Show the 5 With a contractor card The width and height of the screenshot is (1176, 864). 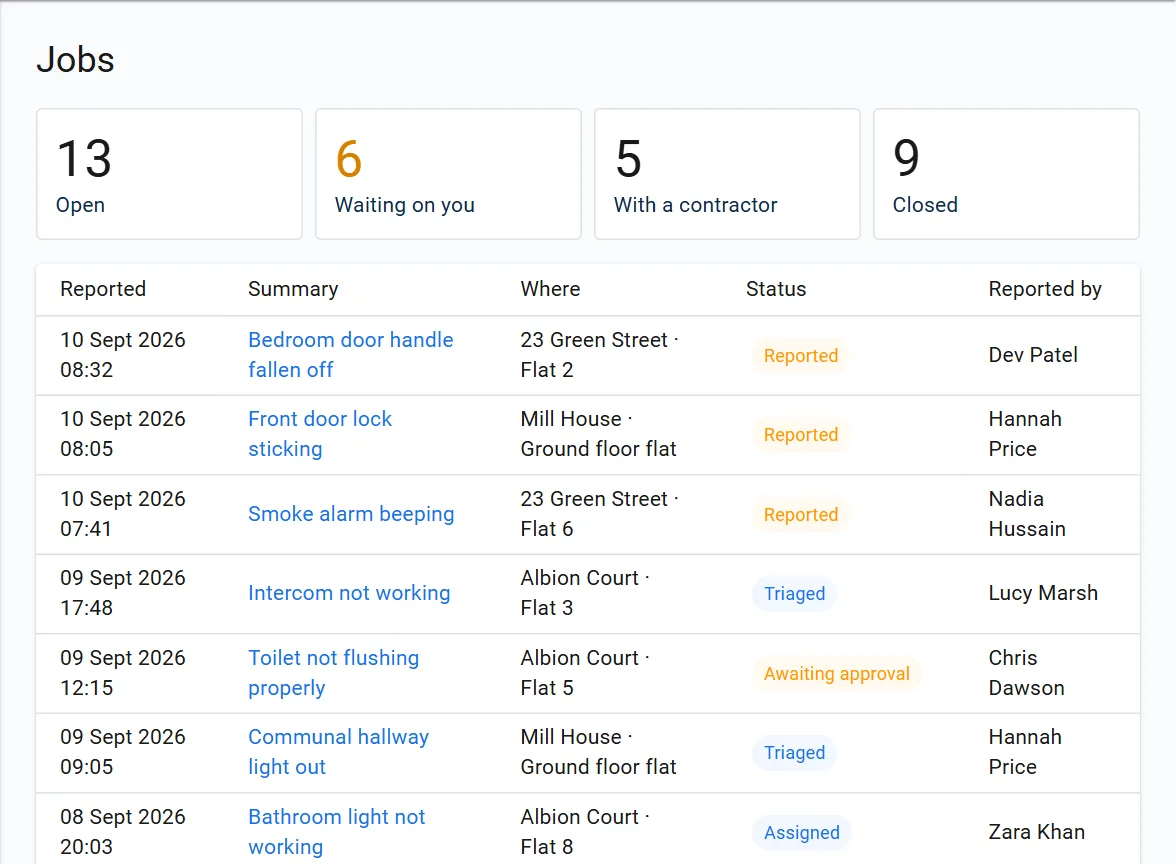728,174
